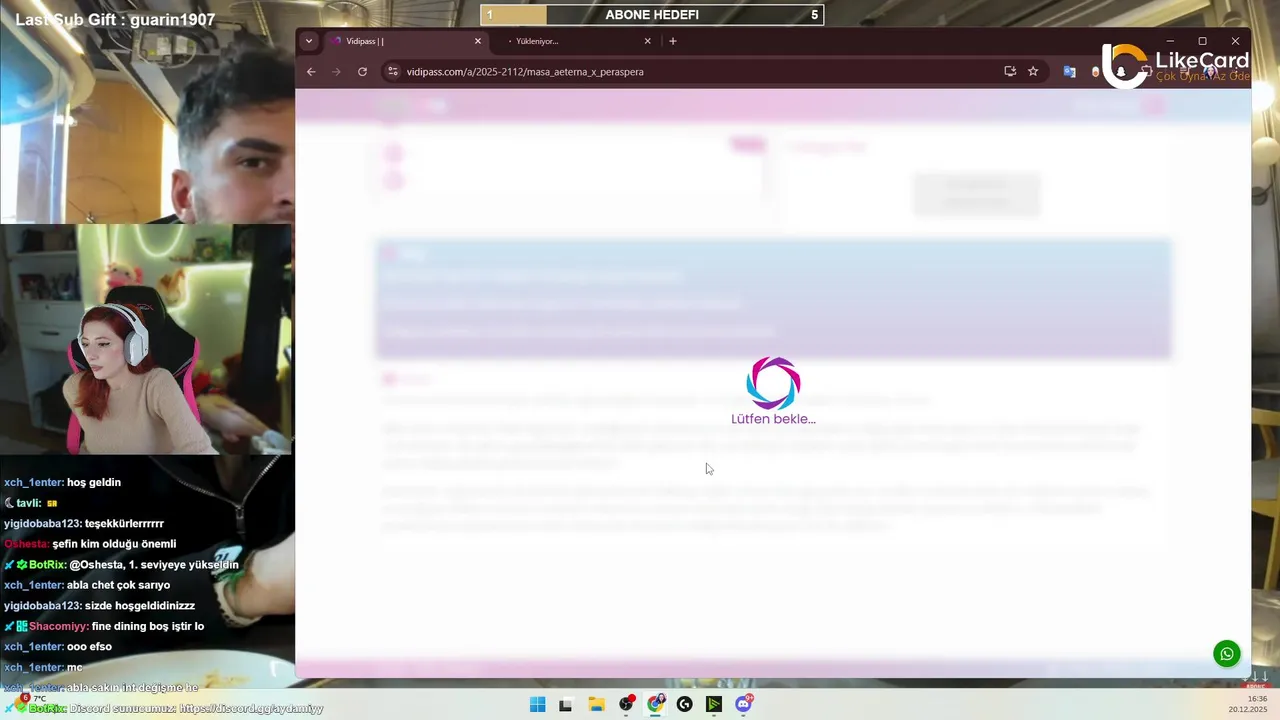Go forward in the browser
1280x720 pixels.
point(336,72)
